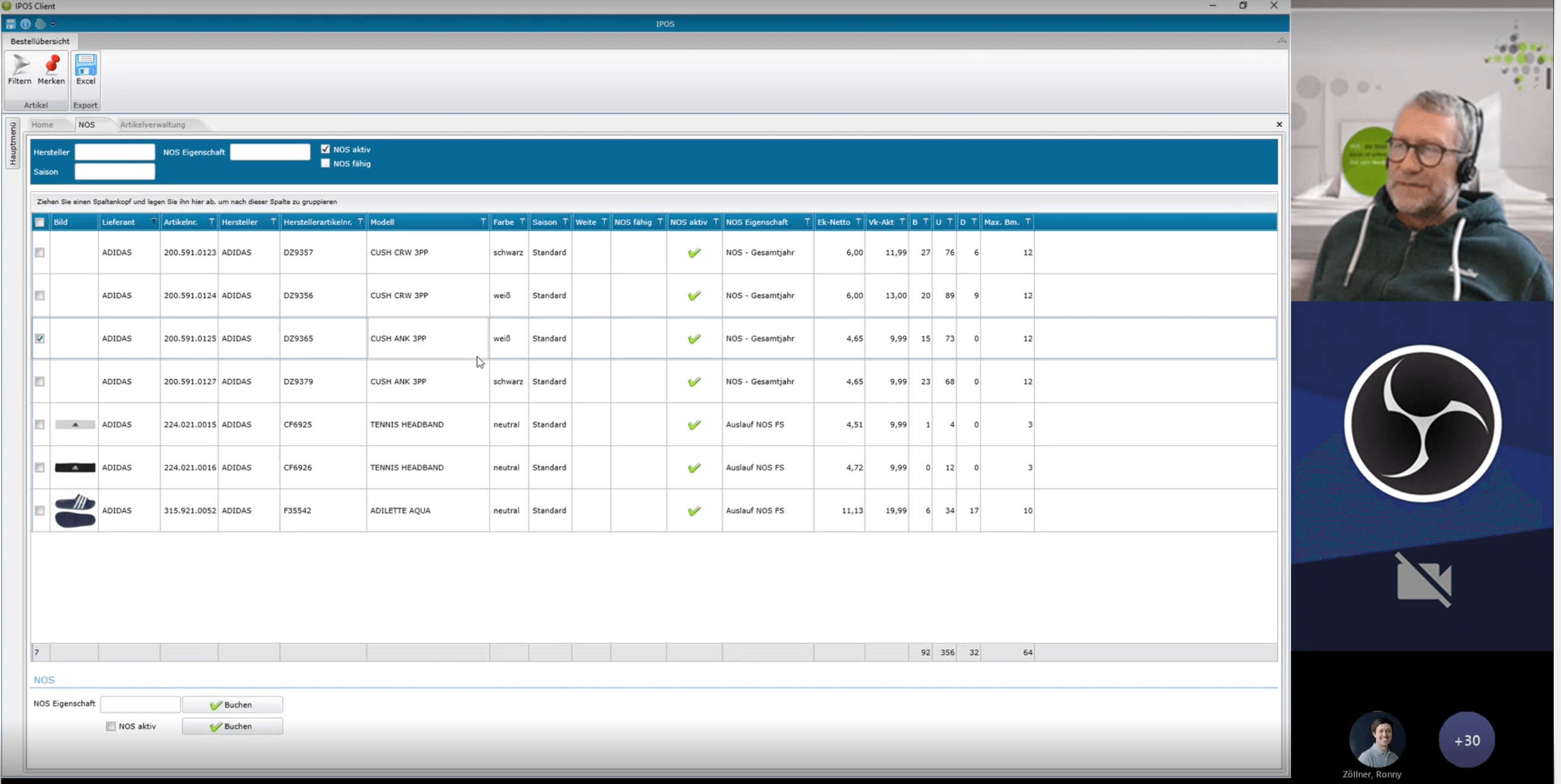Enable the NOS aktiv checkbox in bottom section
This screenshot has height=784, width=1561.
pyautogui.click(x=111, y=726)
